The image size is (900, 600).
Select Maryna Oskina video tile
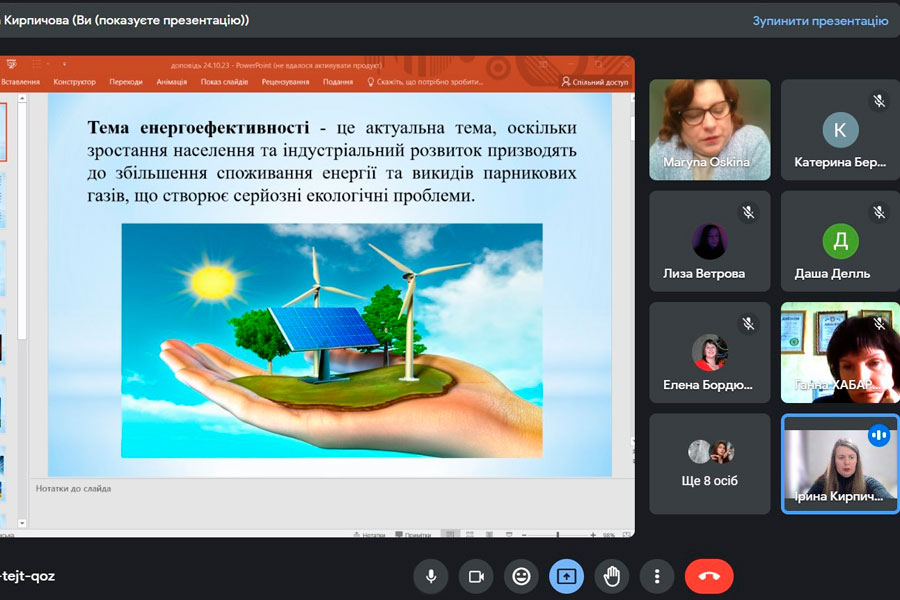[709, 130]
